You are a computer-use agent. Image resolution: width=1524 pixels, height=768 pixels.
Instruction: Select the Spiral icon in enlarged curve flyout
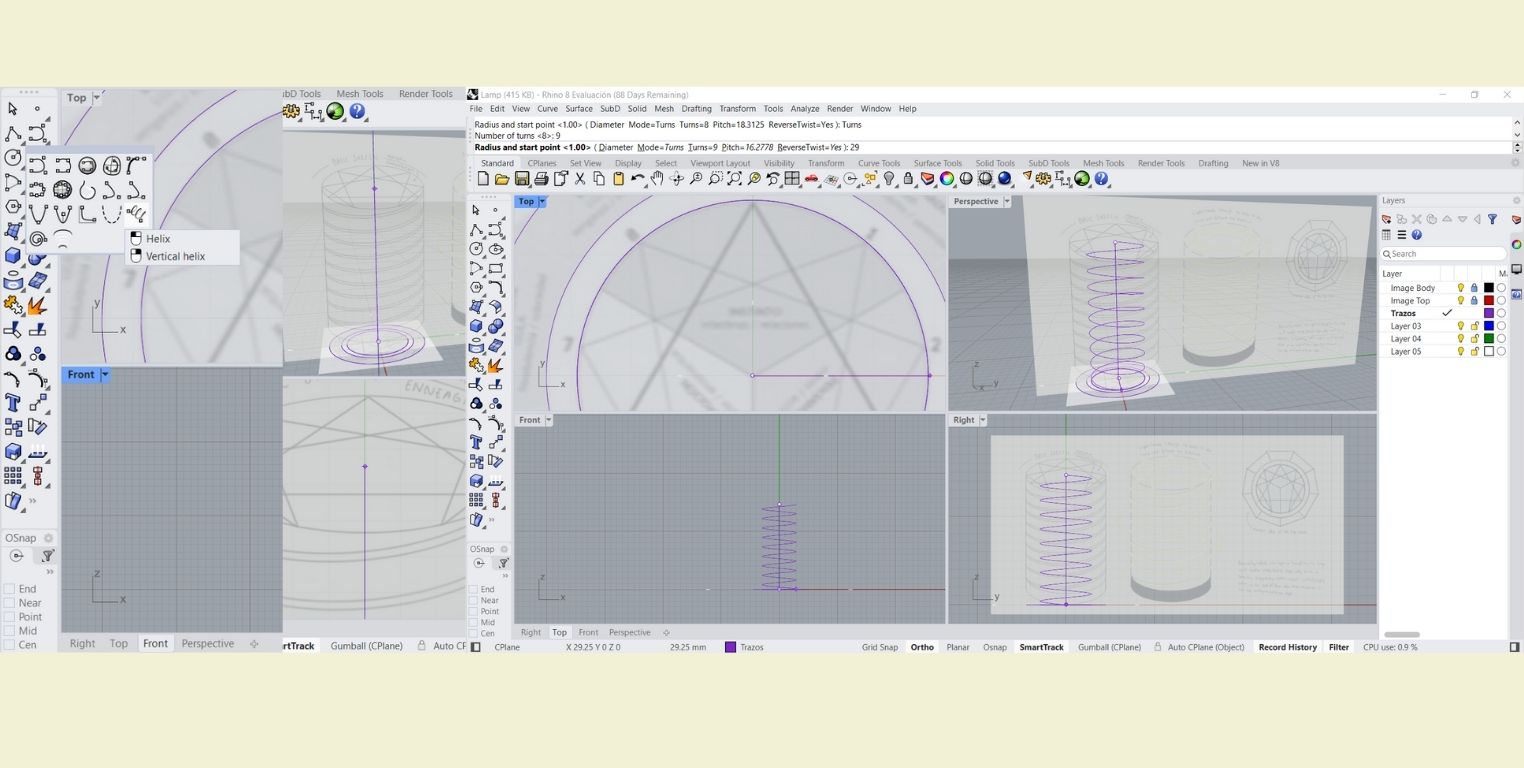(38, 238)
